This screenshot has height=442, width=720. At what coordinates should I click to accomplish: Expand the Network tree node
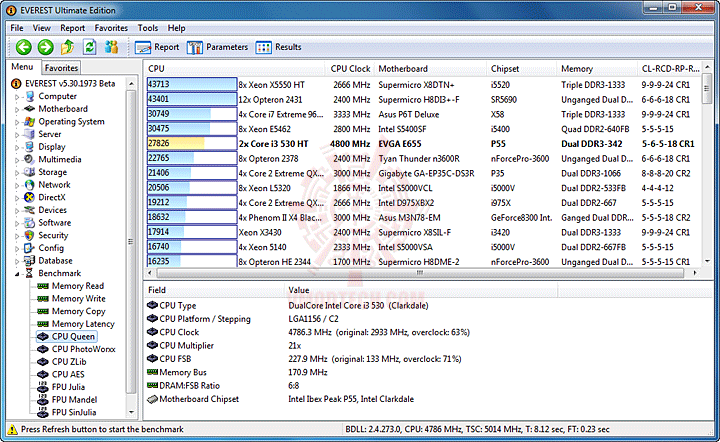(x=17, y=185)
